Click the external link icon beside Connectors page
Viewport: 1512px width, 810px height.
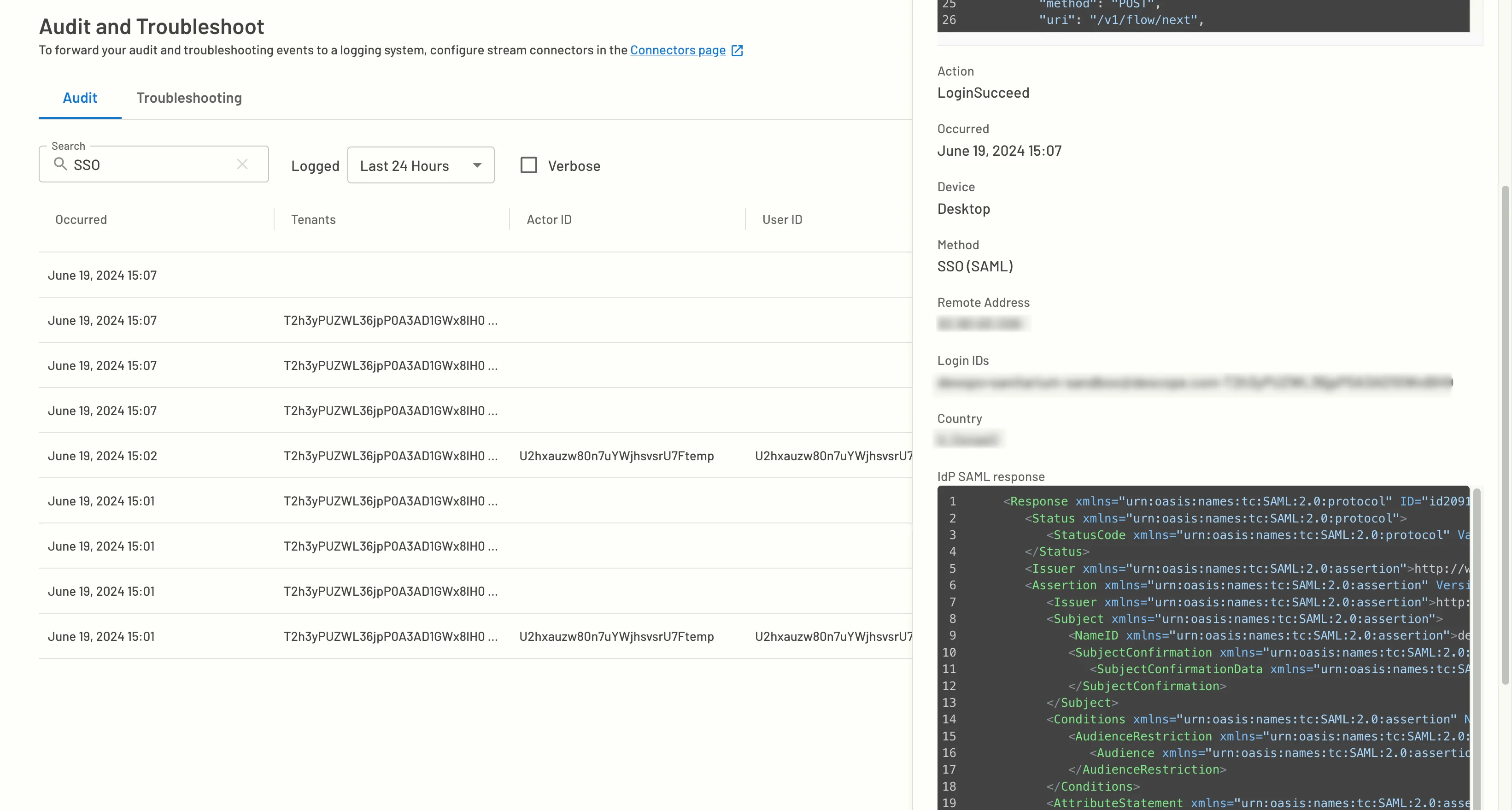(737, 51)
